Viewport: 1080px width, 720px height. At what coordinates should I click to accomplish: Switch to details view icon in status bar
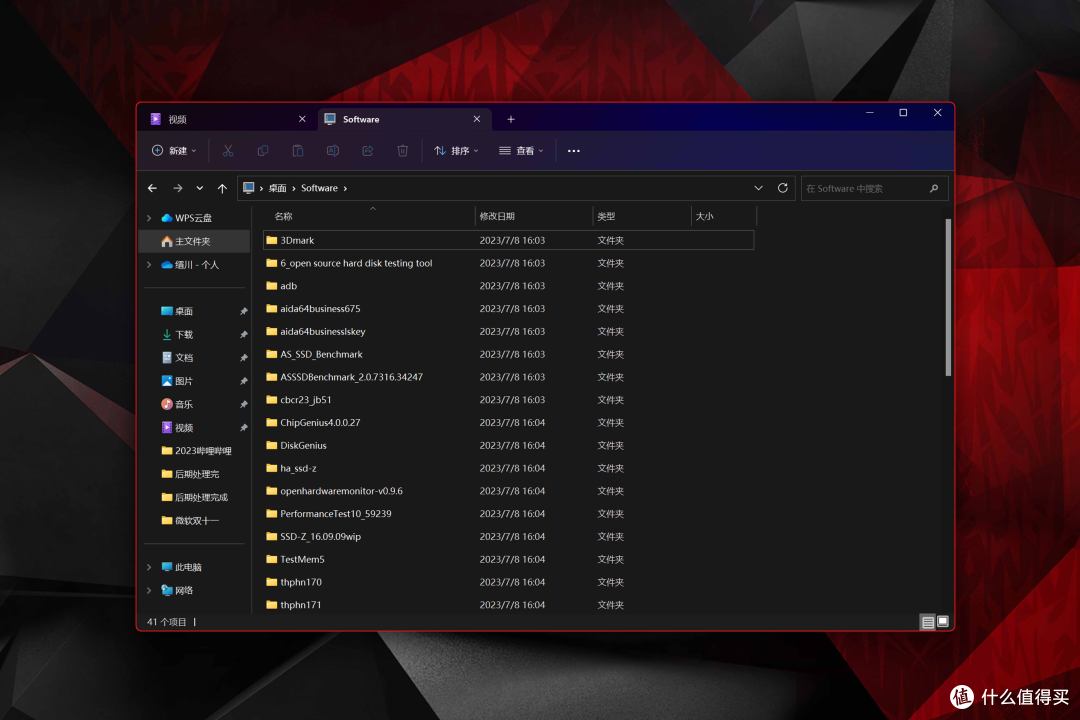[928, 622]
